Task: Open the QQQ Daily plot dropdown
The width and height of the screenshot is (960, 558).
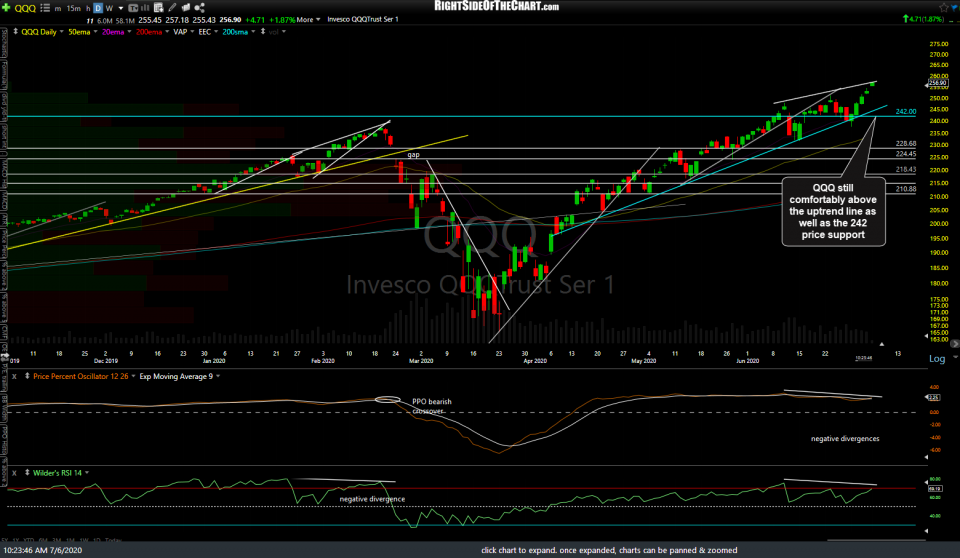Action: click(x=61, y=32)
